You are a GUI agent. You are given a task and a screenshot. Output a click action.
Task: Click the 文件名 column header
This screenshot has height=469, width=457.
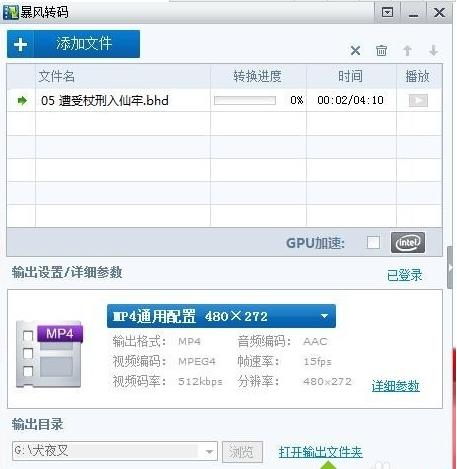57,76
